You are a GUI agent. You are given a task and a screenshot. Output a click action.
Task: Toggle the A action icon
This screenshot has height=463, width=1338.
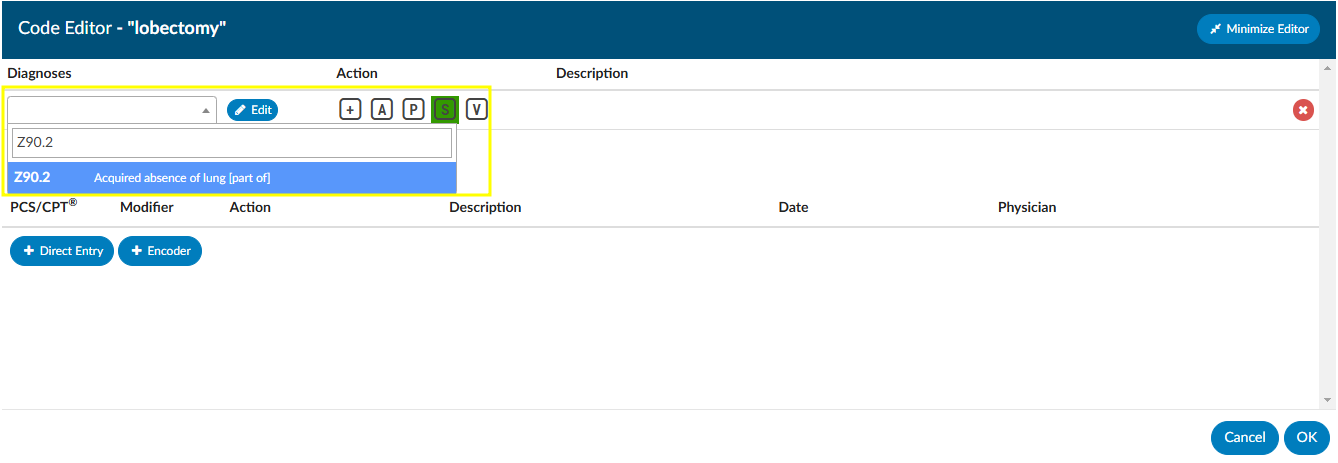pyautogui.click(x=382, y=110)
